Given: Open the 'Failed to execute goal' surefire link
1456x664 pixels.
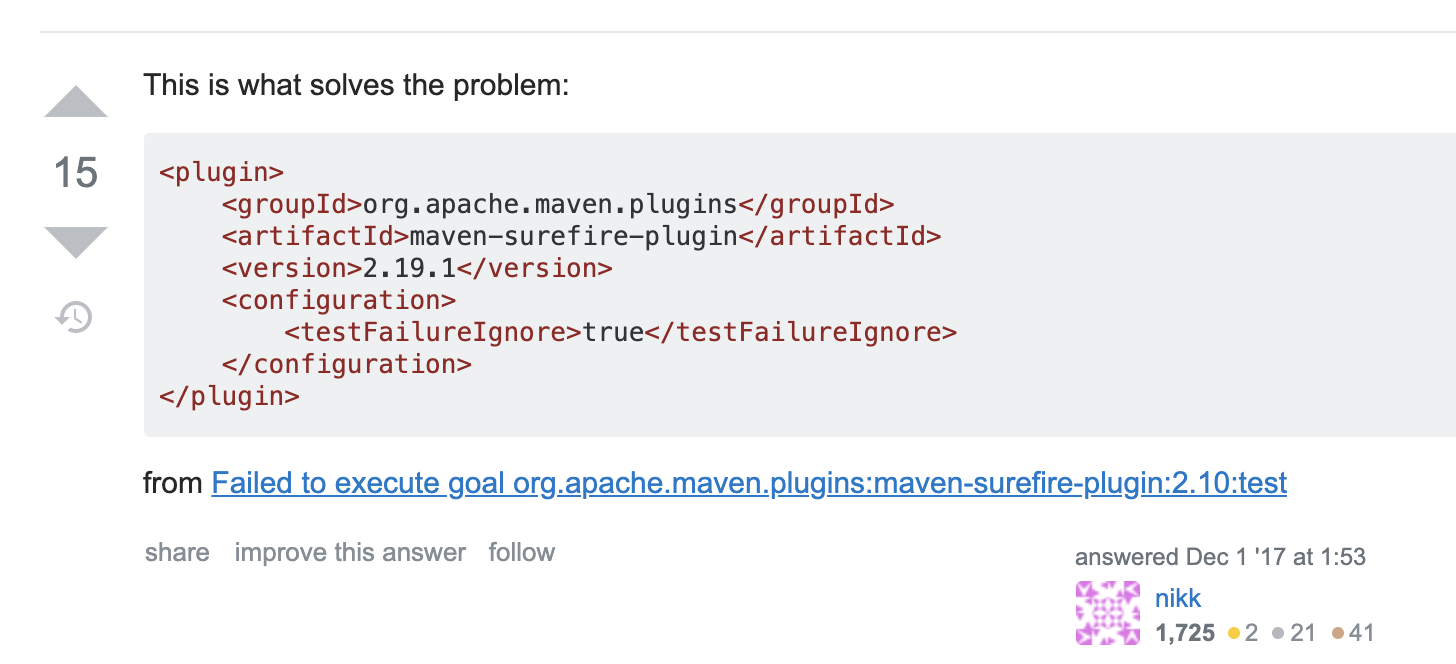Looking at the screenshot, I should (749, 484).
